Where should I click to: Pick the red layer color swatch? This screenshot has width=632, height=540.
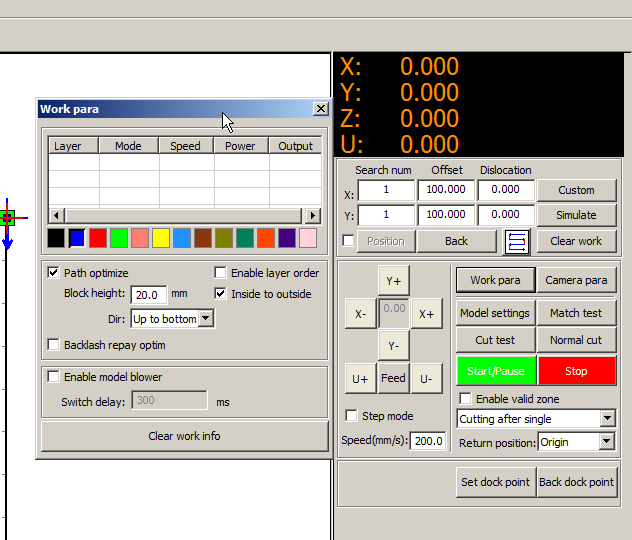(98, 238)
